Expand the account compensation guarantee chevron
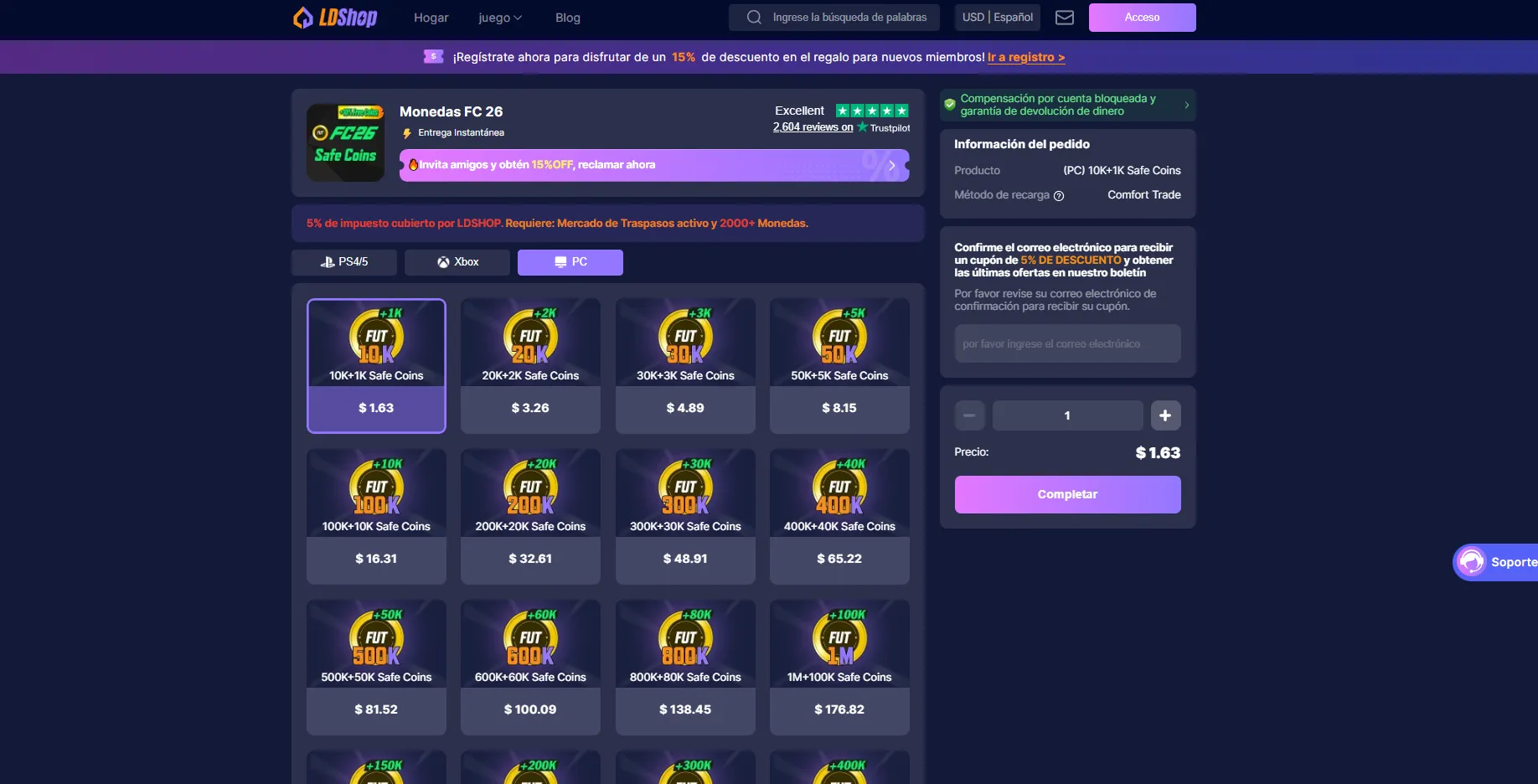Image resolution: width=1538 pixels, height=784 pixels. (x=1186, y=105)
